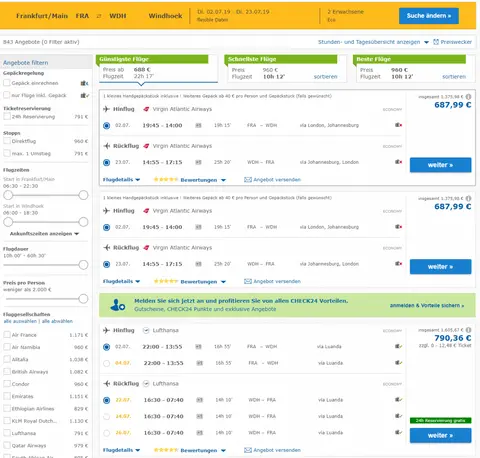
Task: Click the CHECK24 login person icon in banner
Action: (117, 305)
